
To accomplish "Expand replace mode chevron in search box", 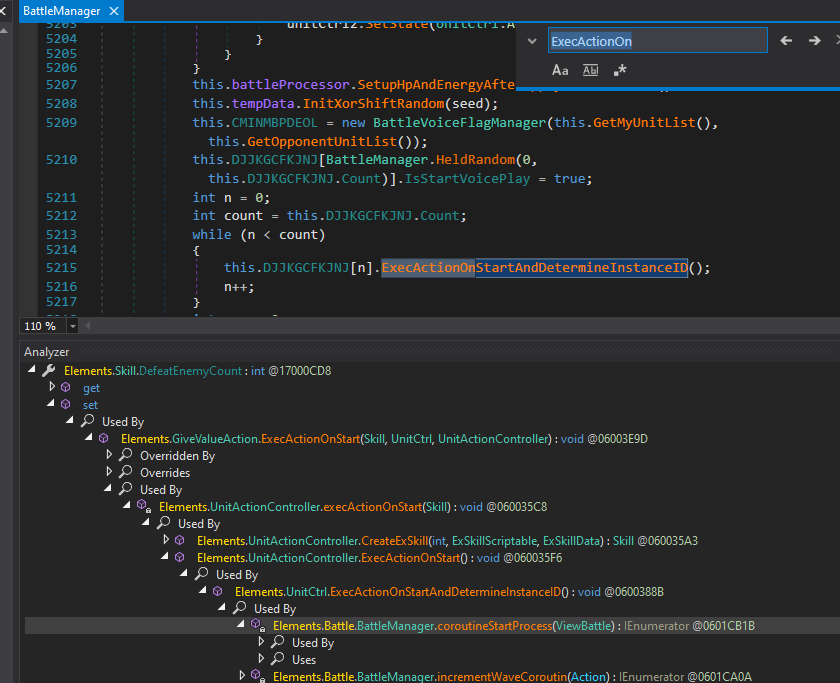I will pos(532,41).
